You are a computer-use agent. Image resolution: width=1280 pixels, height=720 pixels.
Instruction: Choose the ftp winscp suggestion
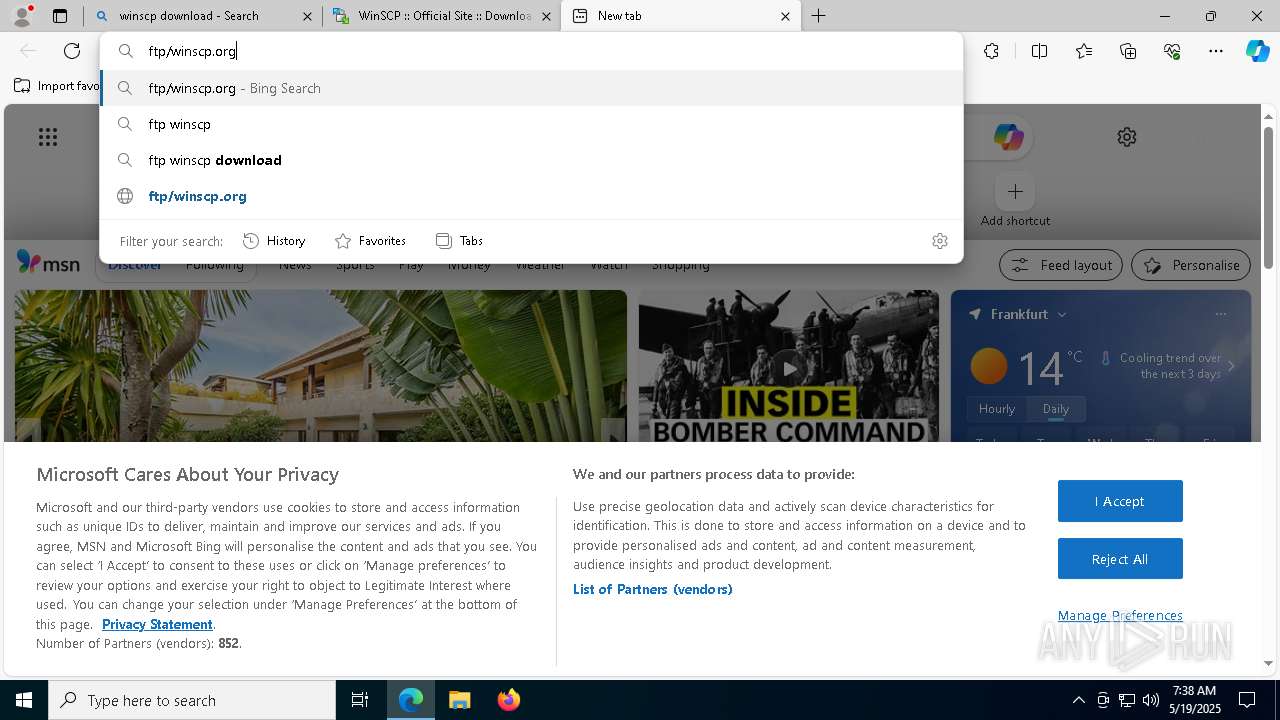[531, 124]
